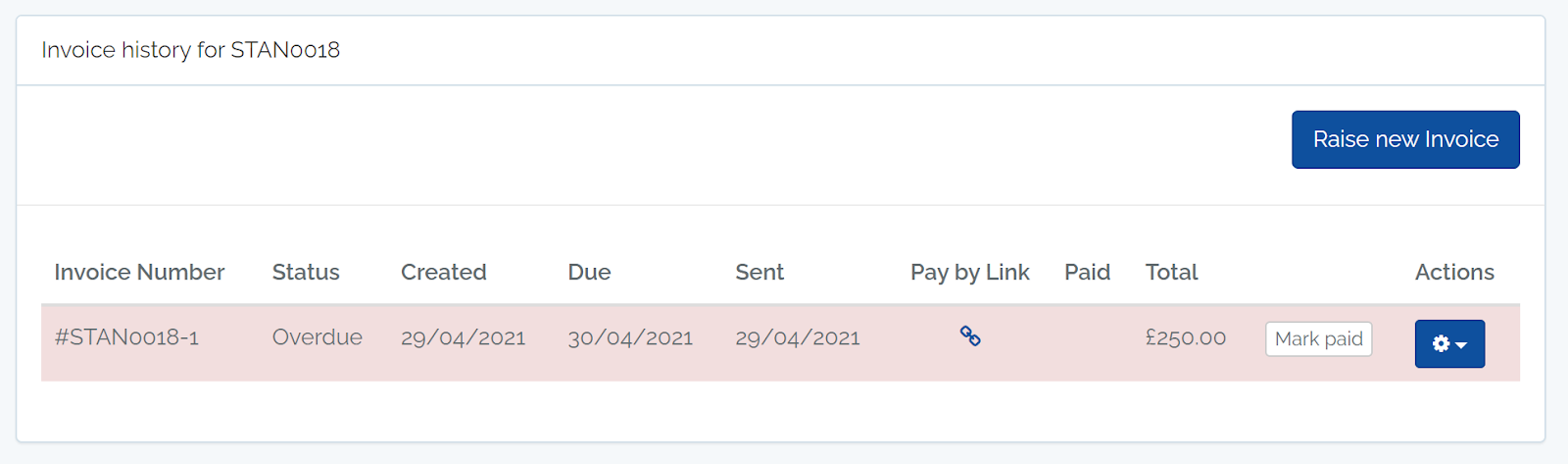The width and height of the screenshot is (1568, 464).
Task: Click the Raise new Invoice button
Action: click(x=1405, y=139)
